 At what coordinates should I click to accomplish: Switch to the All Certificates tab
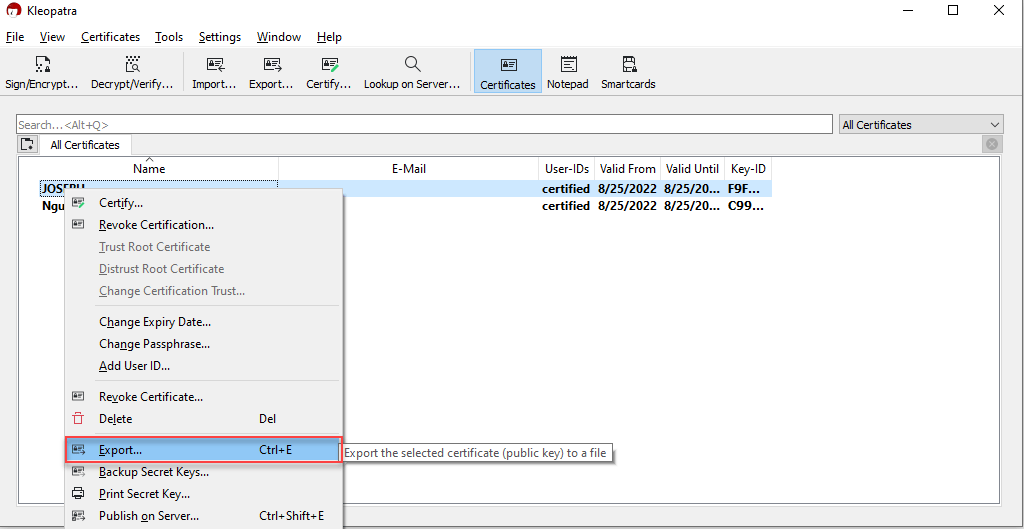pyautogui.click(x=85, y=145)
